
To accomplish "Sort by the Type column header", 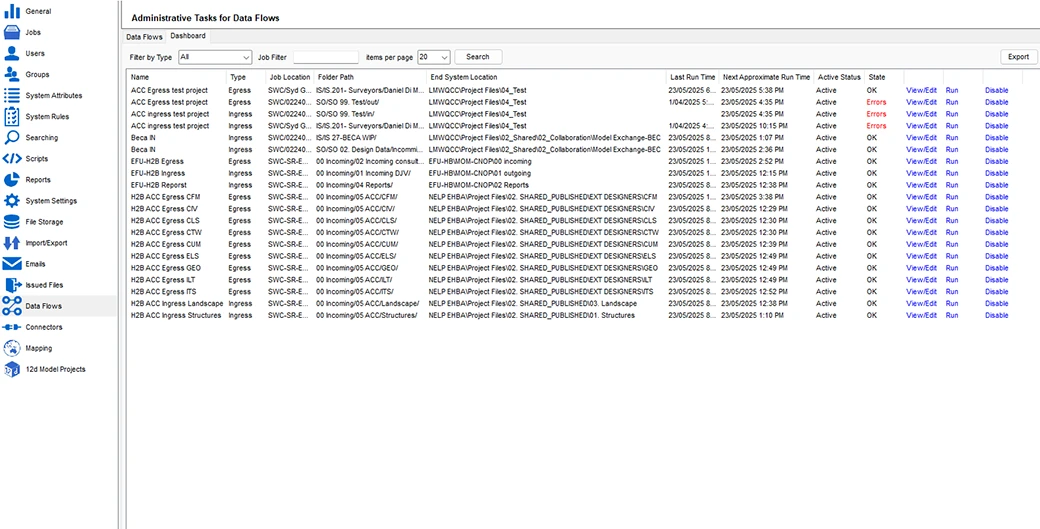I will [x=245, y=78].
